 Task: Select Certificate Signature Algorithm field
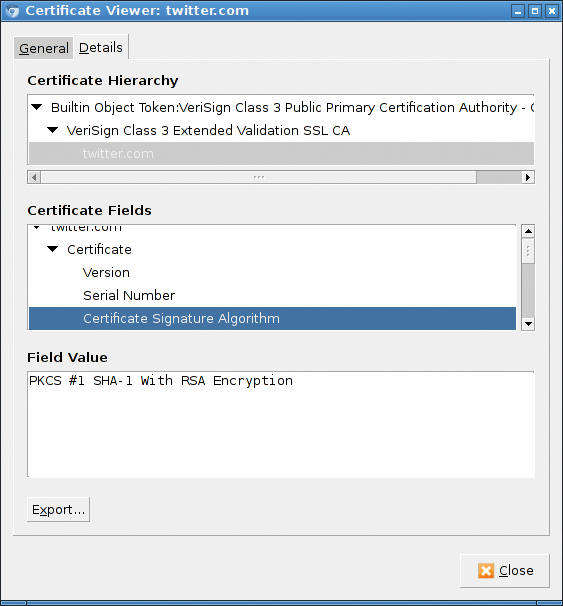[272, 318]
